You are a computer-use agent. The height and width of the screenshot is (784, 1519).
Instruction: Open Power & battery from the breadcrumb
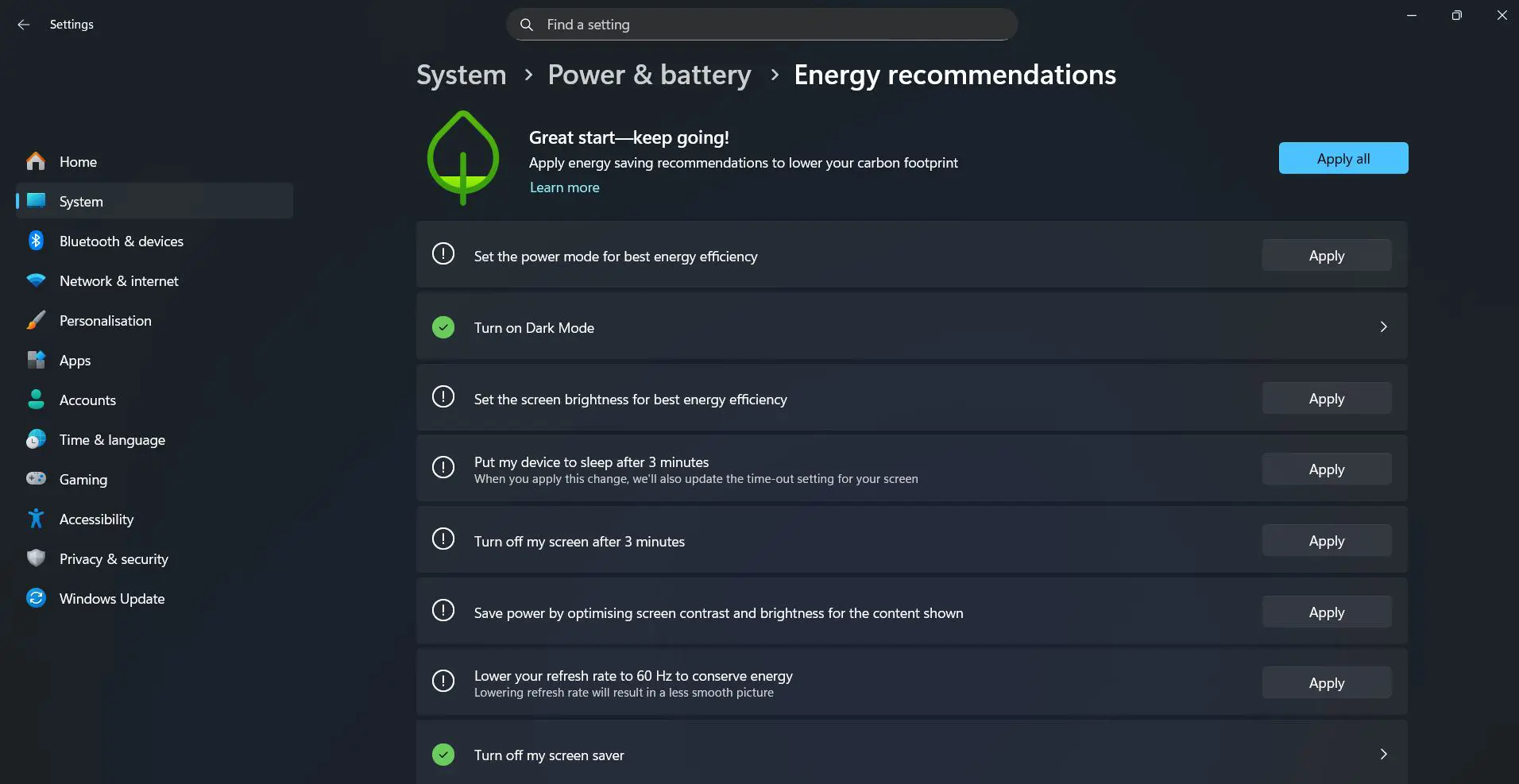click(x=648, y=74)
